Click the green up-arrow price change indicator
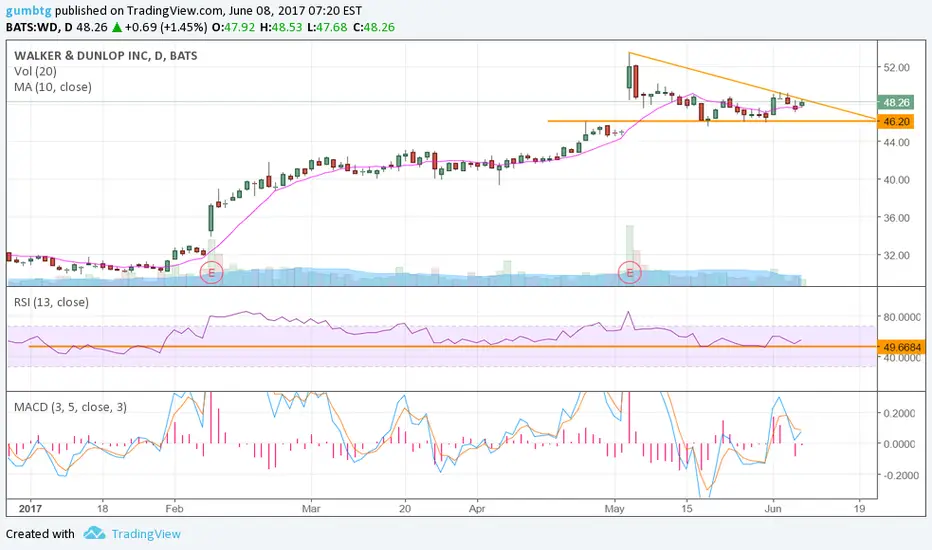 pyautogui.click(x=117, y=27)
